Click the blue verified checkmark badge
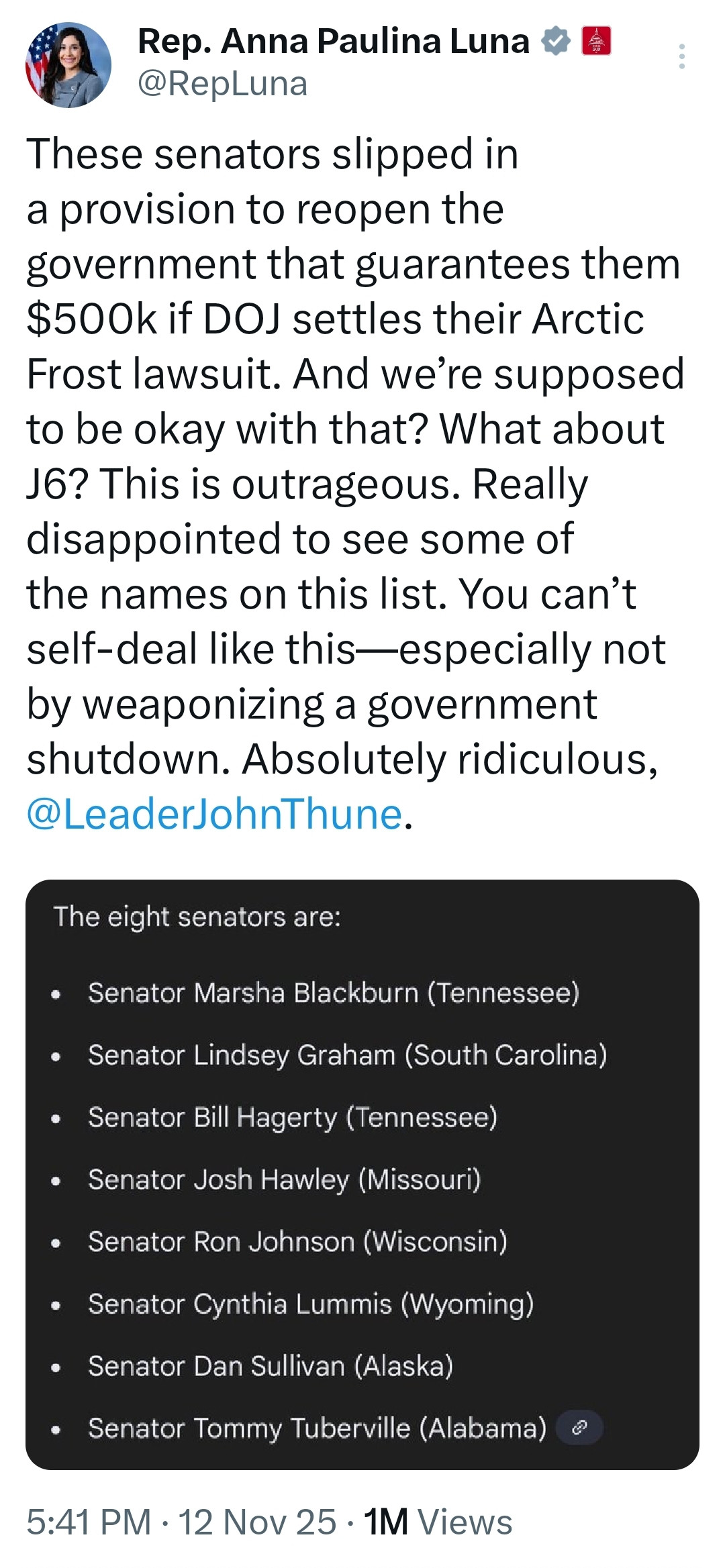Viewport: 725px width, 1568px height. 556,42
